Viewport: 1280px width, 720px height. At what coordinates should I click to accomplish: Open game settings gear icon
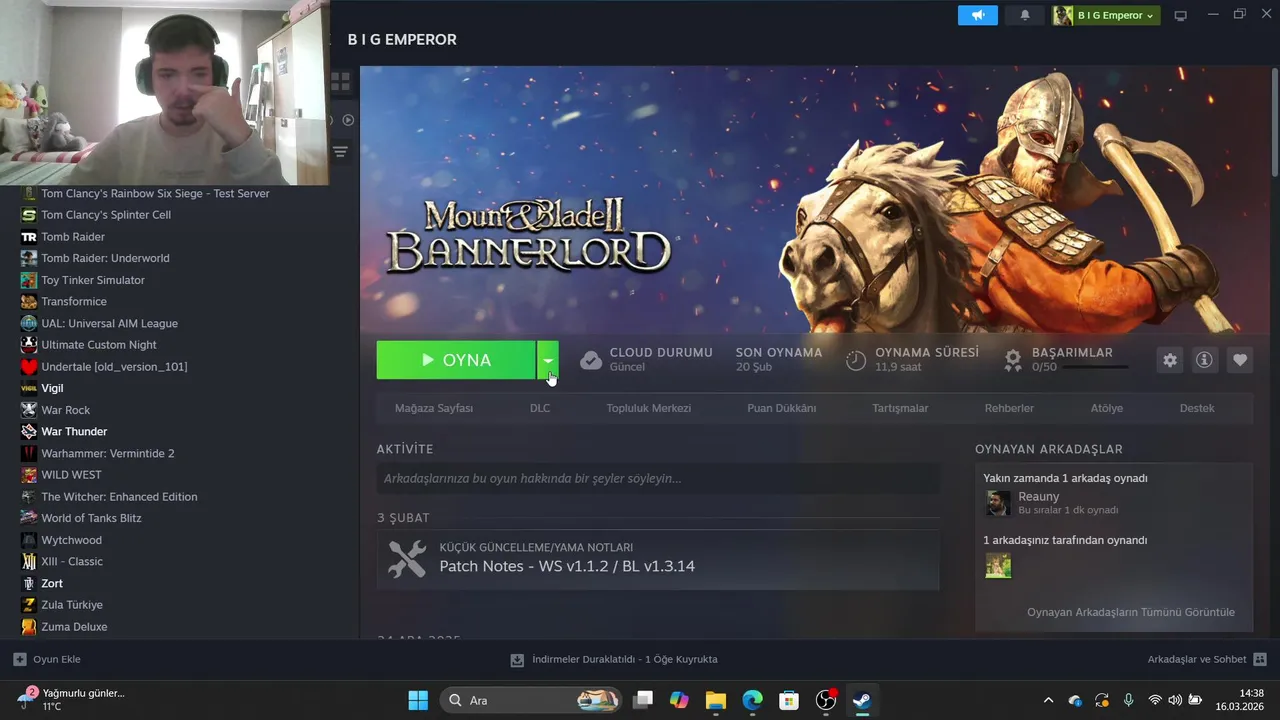click(x=1170, y=360)
